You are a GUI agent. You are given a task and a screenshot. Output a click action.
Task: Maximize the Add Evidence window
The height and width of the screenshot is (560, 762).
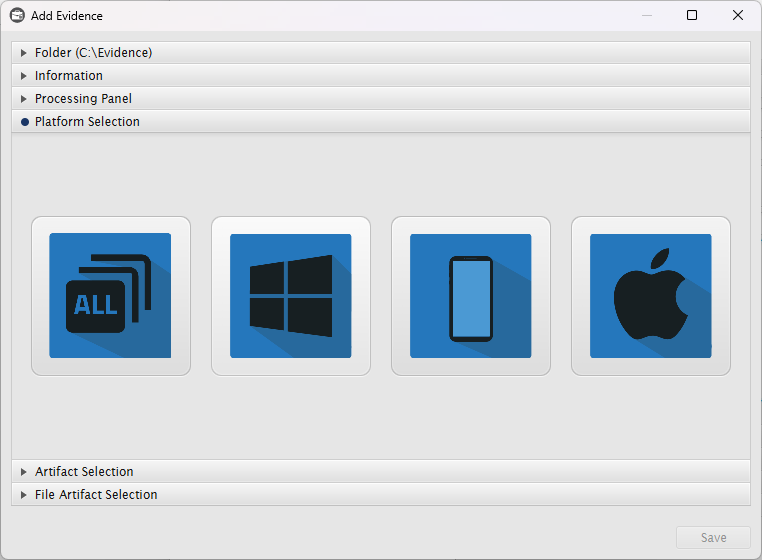tap(692, 16)
